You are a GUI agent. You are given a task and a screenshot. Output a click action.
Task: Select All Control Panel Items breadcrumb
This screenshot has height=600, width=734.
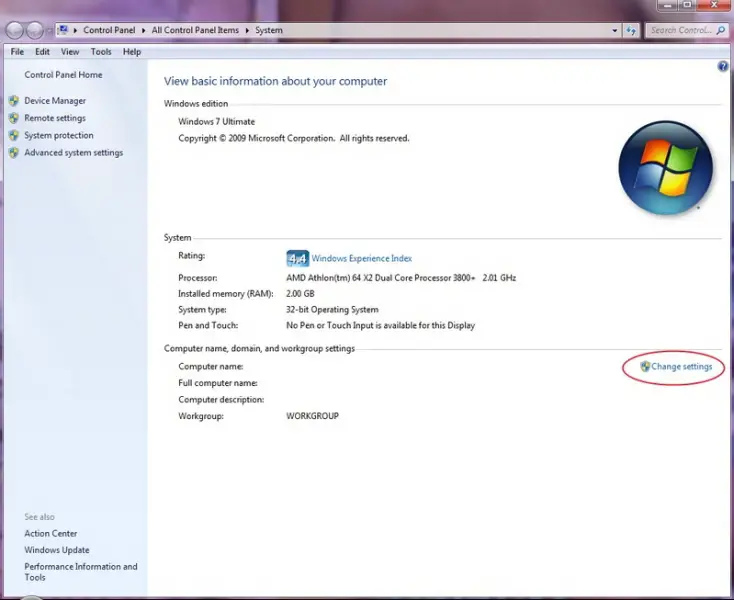click(195, 30)
